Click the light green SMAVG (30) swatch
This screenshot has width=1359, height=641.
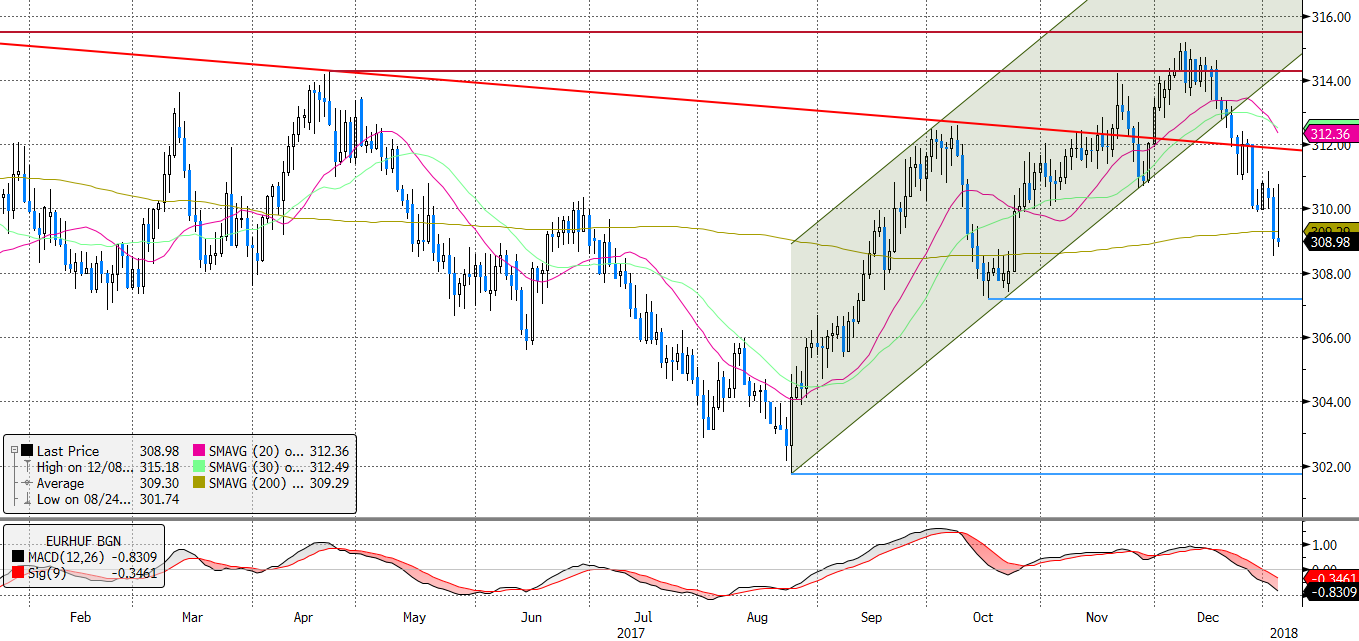click(x=197, y=467)
